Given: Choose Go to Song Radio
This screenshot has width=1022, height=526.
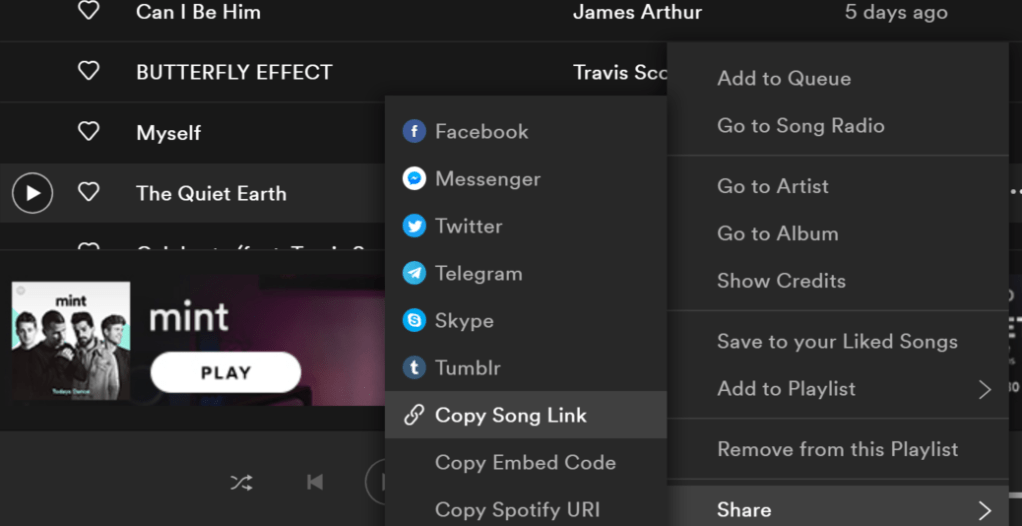Looking at the screenshot, I should [800, 126].
